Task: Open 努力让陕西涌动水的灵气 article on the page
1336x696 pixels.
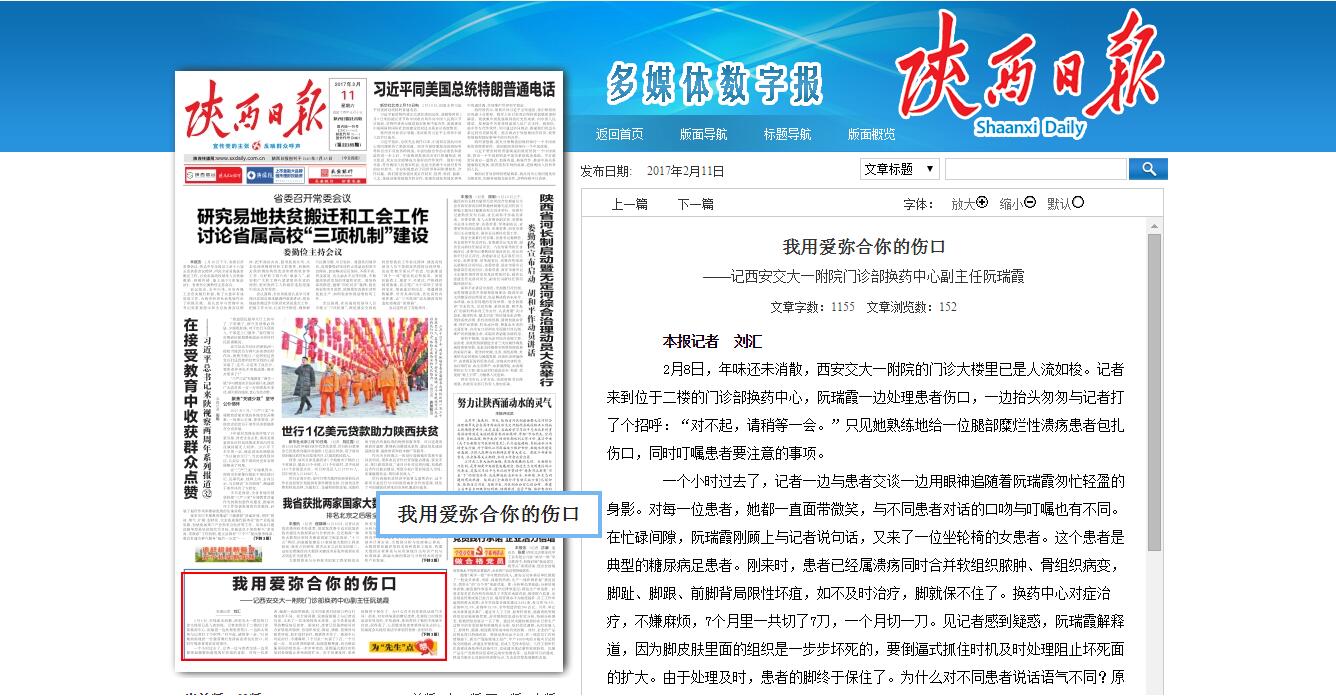Action: coord(505,403)
